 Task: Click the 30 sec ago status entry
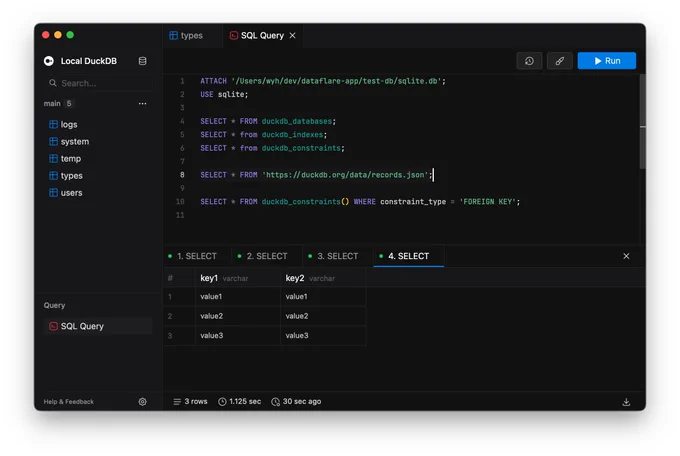(296, 402)
